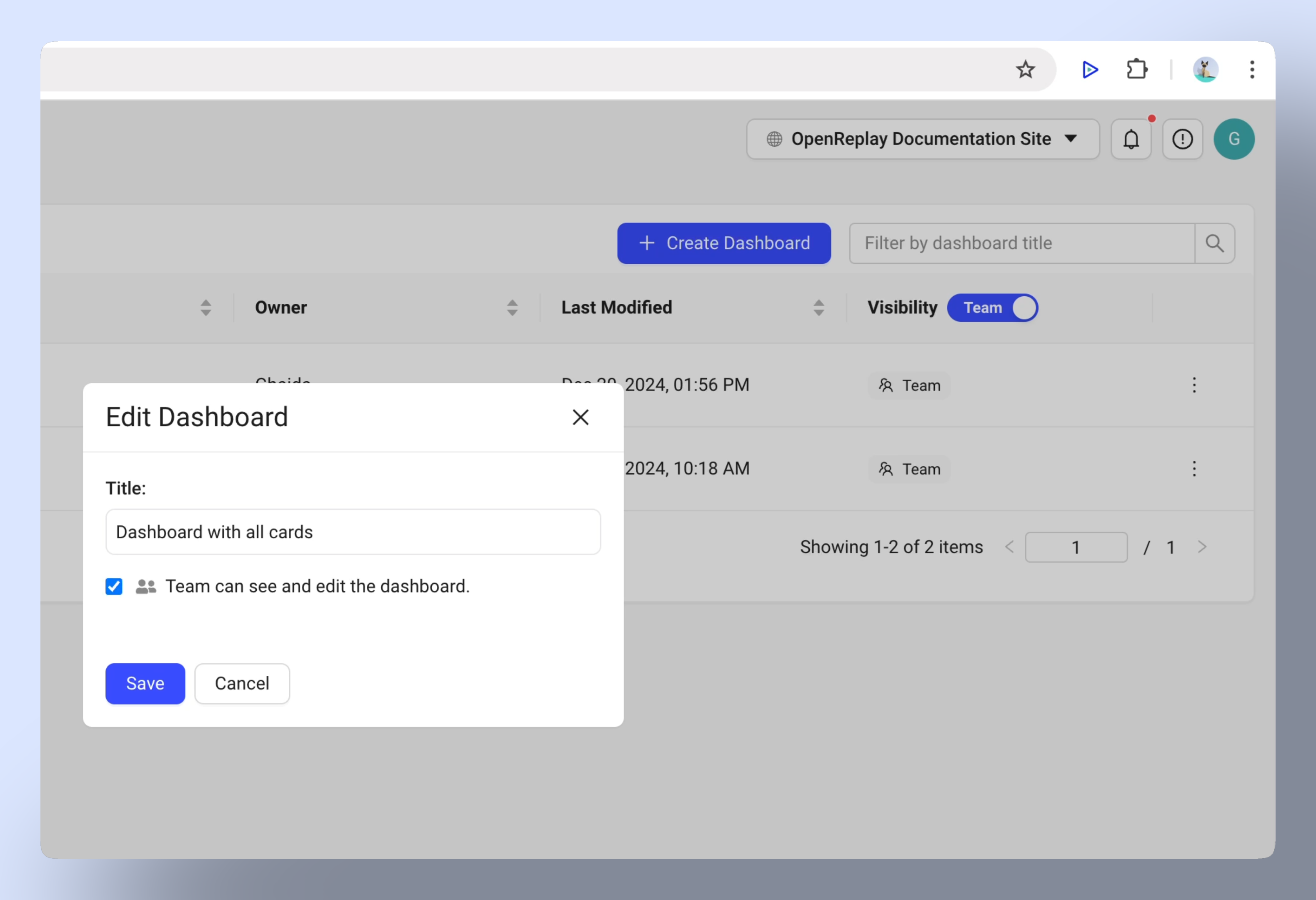Screen dimensions: 1316x900
Task: Open the three-dot menu for the 10:18 AM row
Action: tap(1194, 469)
